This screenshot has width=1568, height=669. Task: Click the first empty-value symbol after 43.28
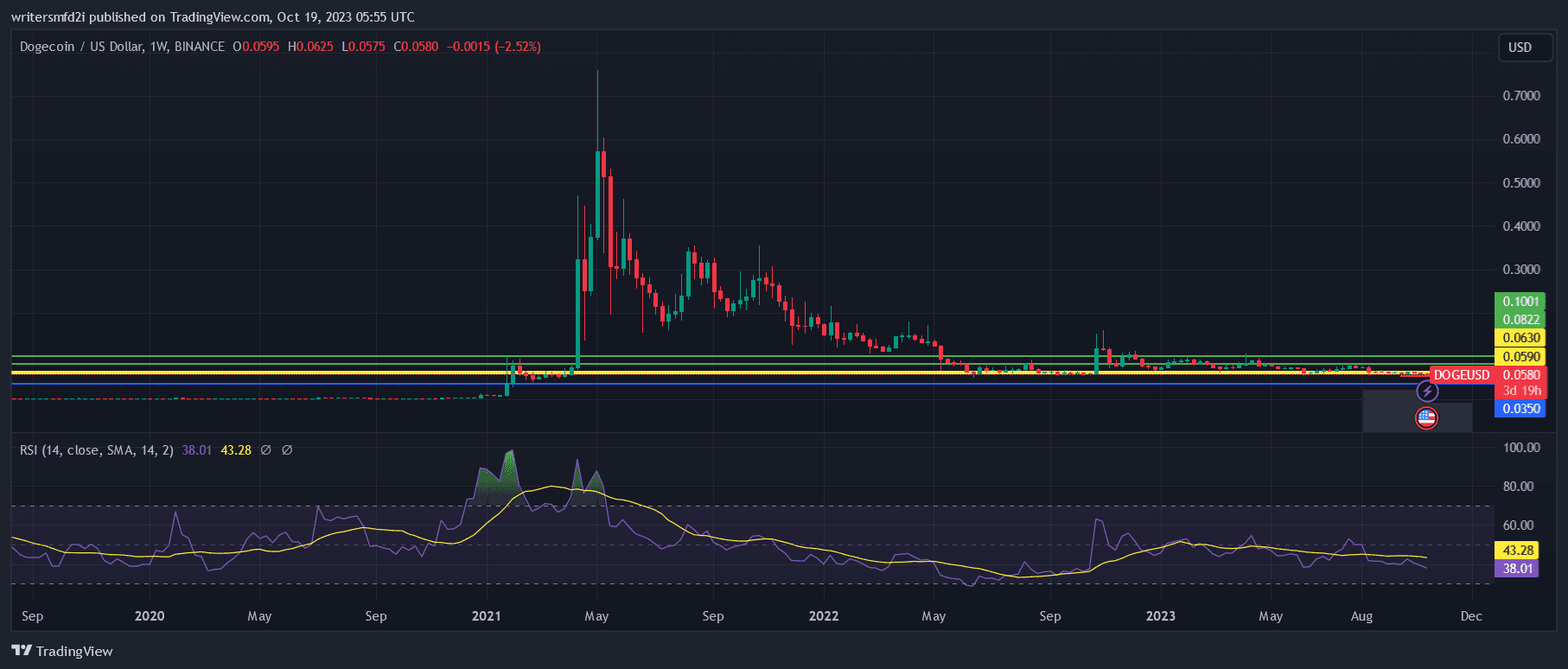point(266,450)
